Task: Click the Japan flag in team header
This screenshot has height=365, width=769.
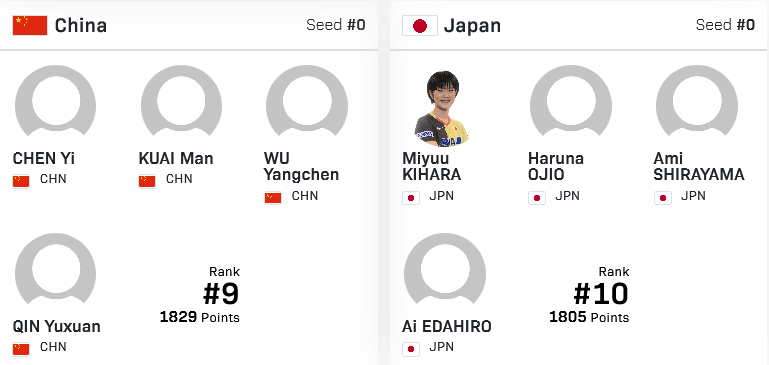Action: [420, 26]
